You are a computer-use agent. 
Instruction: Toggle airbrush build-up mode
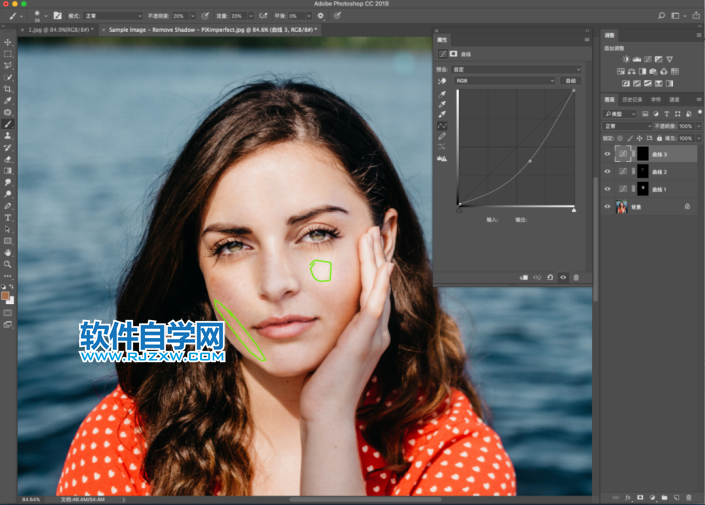[263, 16]
